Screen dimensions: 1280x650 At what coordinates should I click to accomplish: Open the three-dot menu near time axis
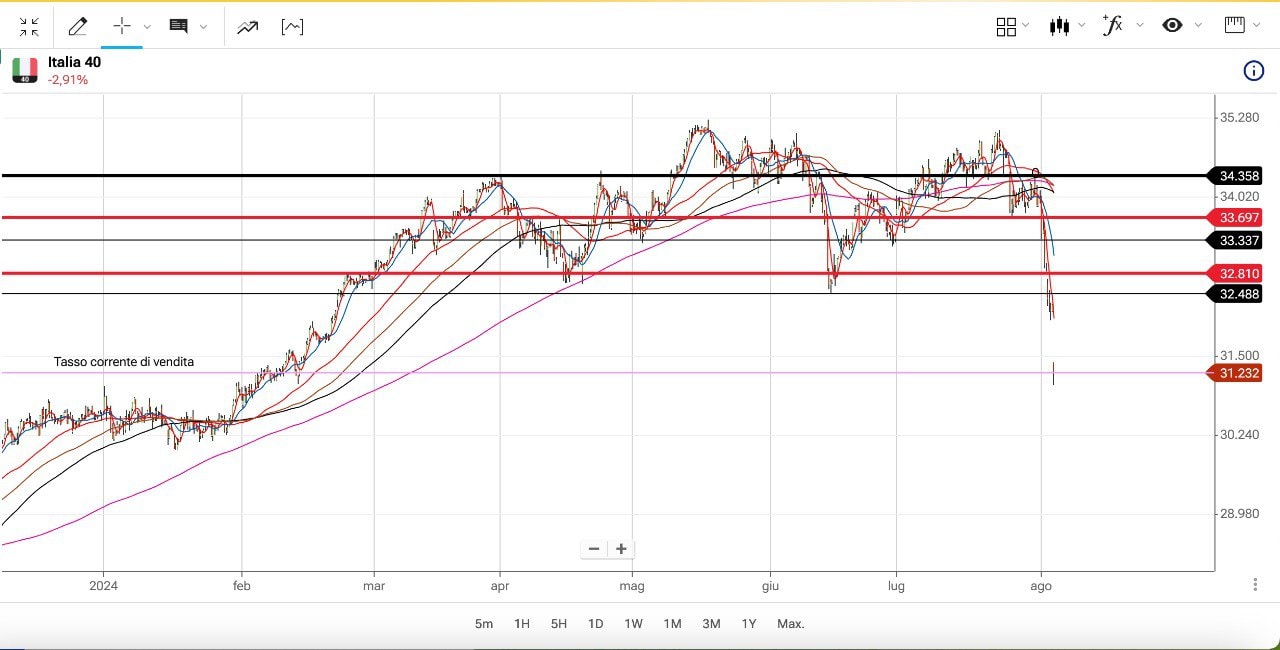(x=1255, y=585)
